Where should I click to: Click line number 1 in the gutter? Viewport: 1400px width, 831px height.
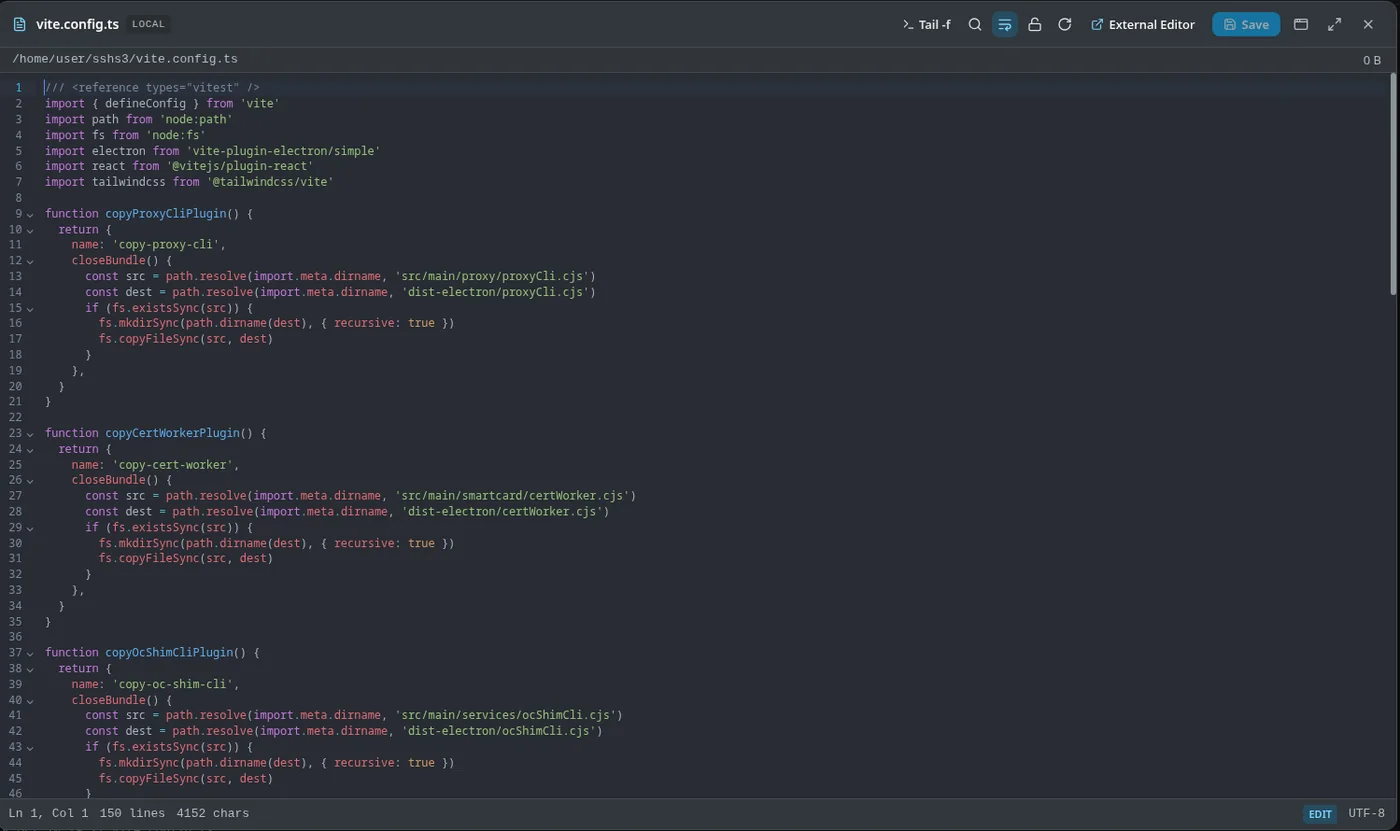tap(18, 88)
